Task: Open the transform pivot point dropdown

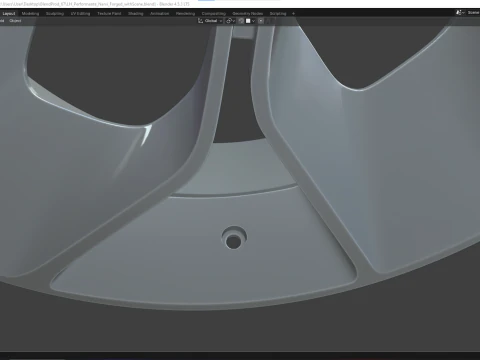Action: click(x=230, y=21)
